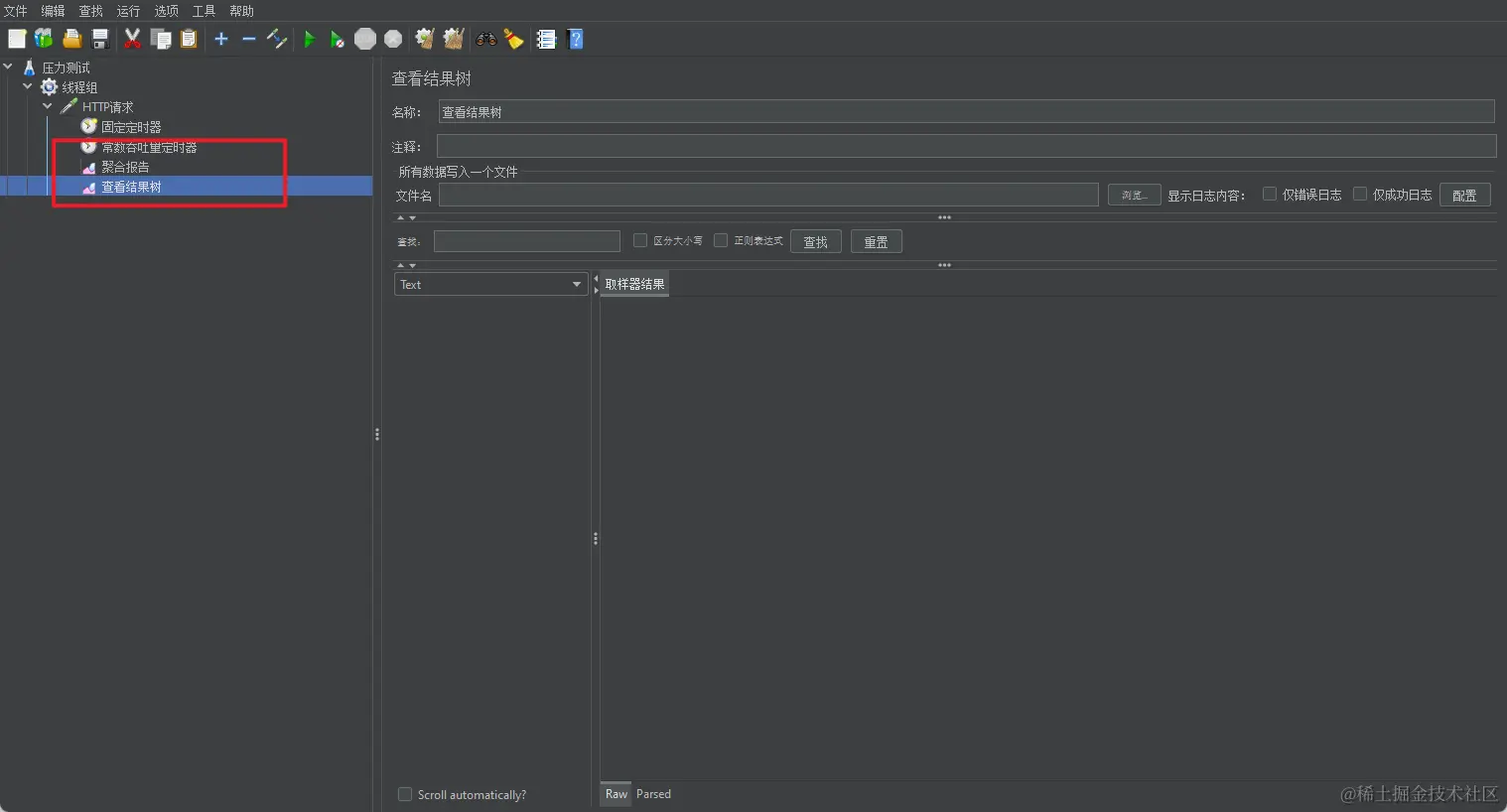Screen dimensions: 1507x812
Task: Open the Templates toolbar icon
Action: [44, 39]
